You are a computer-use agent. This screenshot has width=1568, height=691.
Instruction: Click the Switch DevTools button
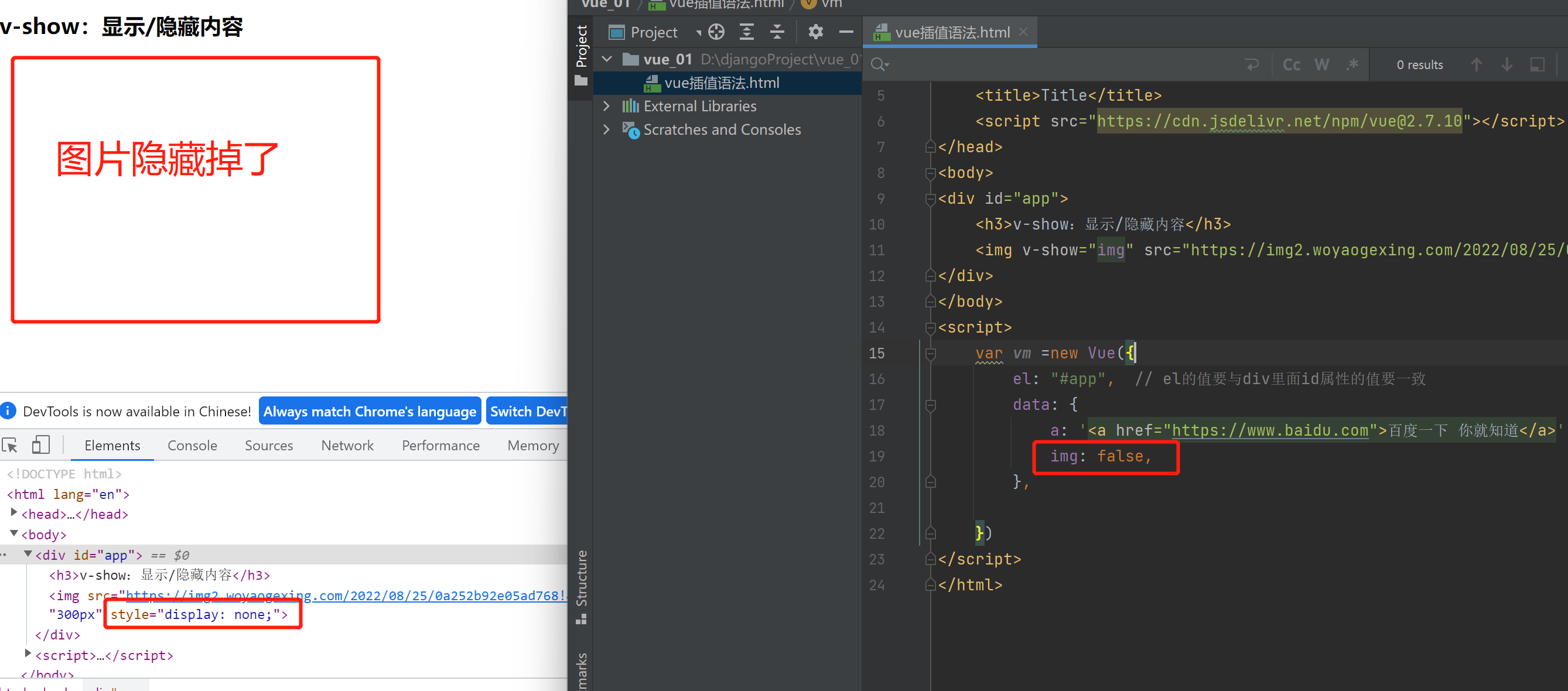(x=527, y=411)
